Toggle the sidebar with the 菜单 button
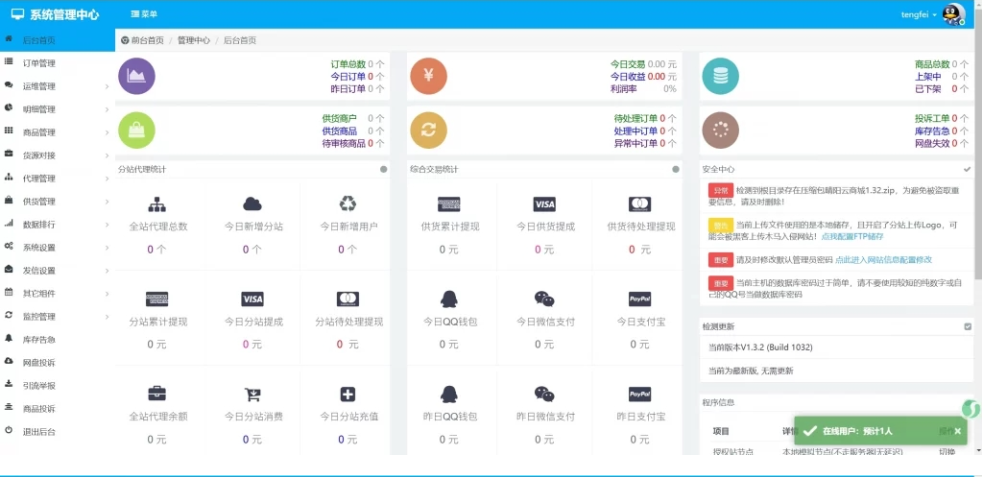 tap(144, 14)
